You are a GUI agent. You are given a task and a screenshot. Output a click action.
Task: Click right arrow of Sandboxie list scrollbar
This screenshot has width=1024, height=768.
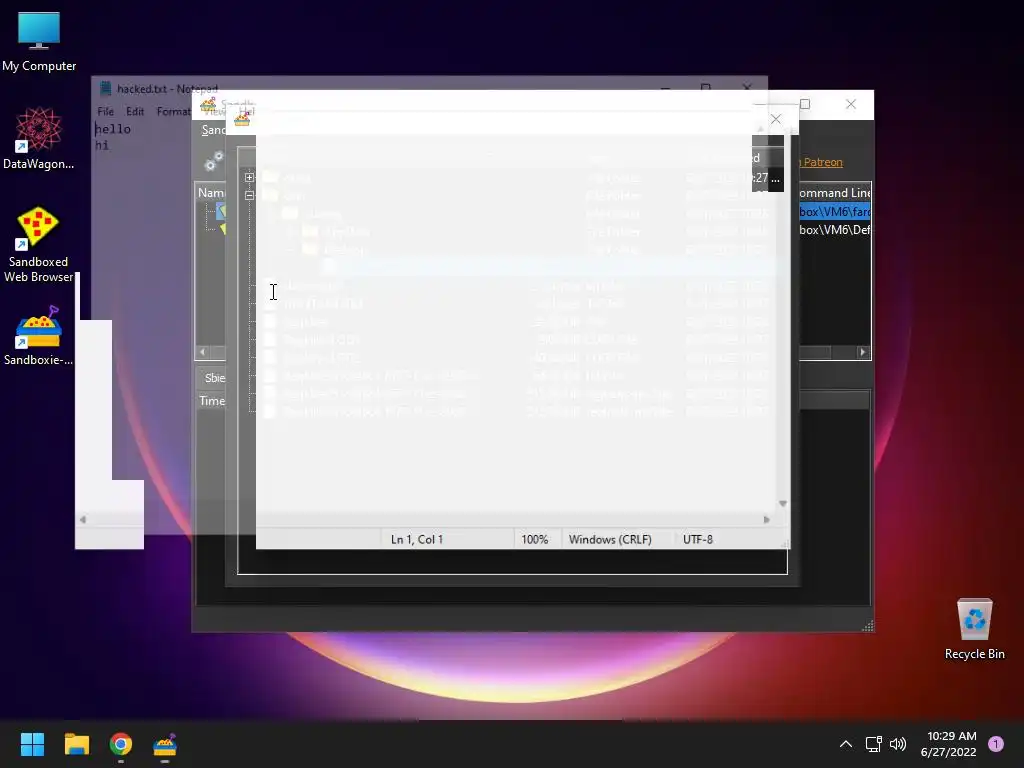[x=863, y=352]
